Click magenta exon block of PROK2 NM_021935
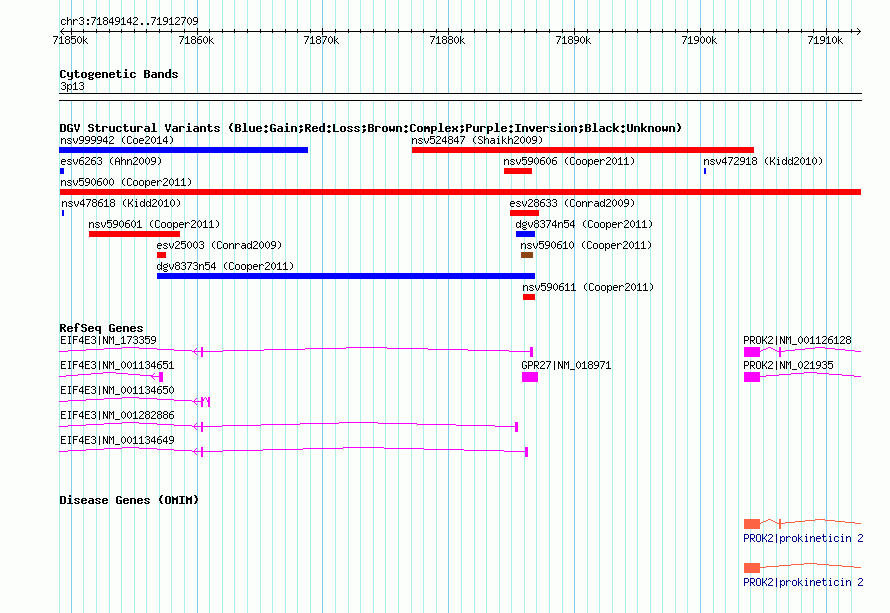 pos(752,377)
